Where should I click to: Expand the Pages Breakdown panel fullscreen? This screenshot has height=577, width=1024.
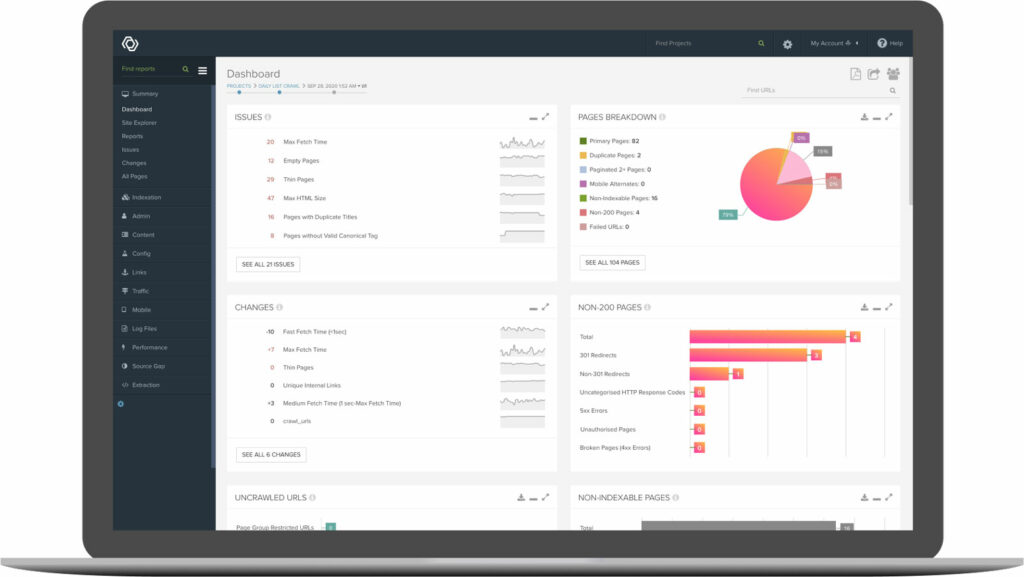click(x=889, y=117)
